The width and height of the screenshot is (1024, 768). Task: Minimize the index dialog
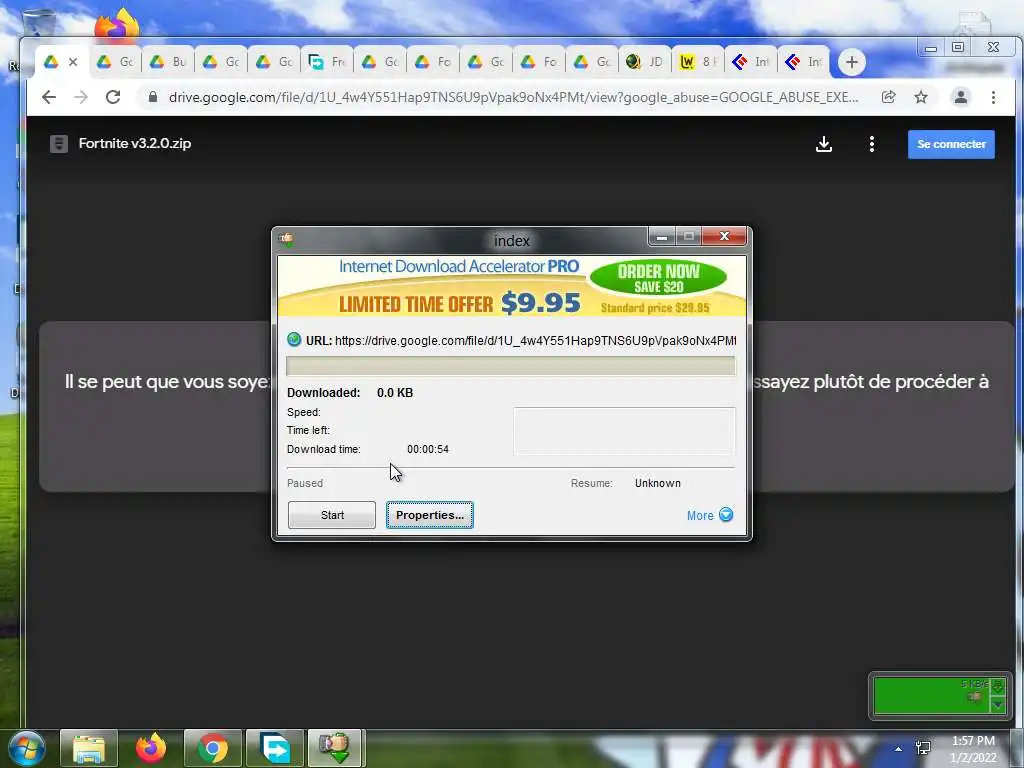pyautogui.click(x=662, y=236)
